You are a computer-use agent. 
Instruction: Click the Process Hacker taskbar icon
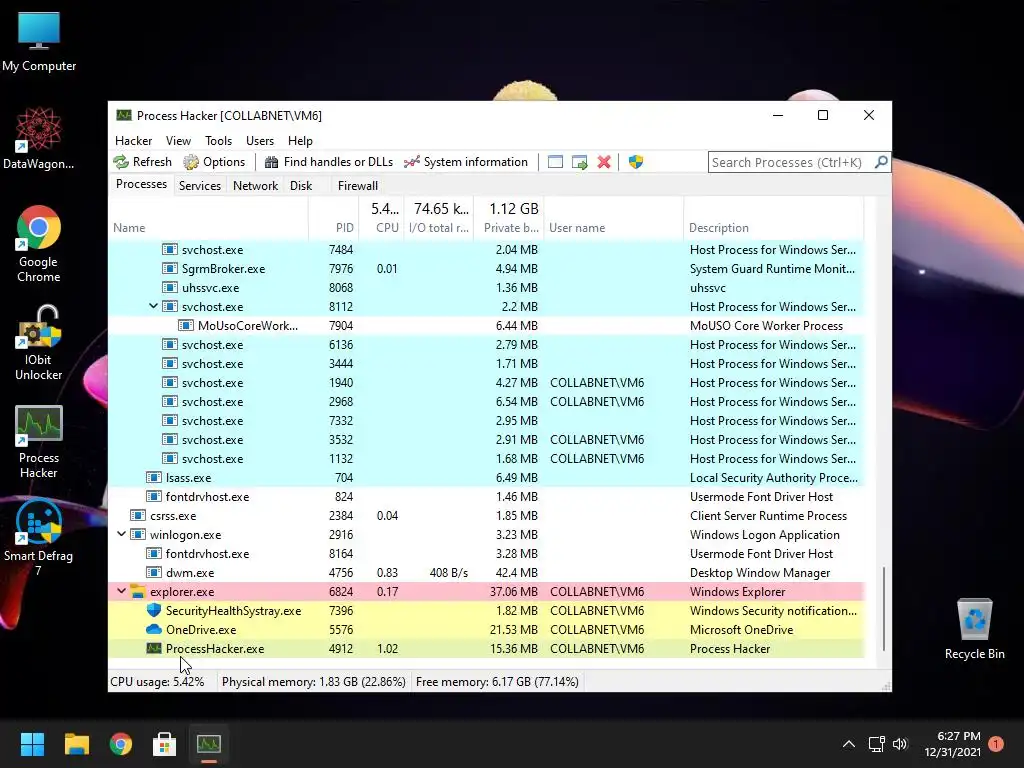[209, 744]
